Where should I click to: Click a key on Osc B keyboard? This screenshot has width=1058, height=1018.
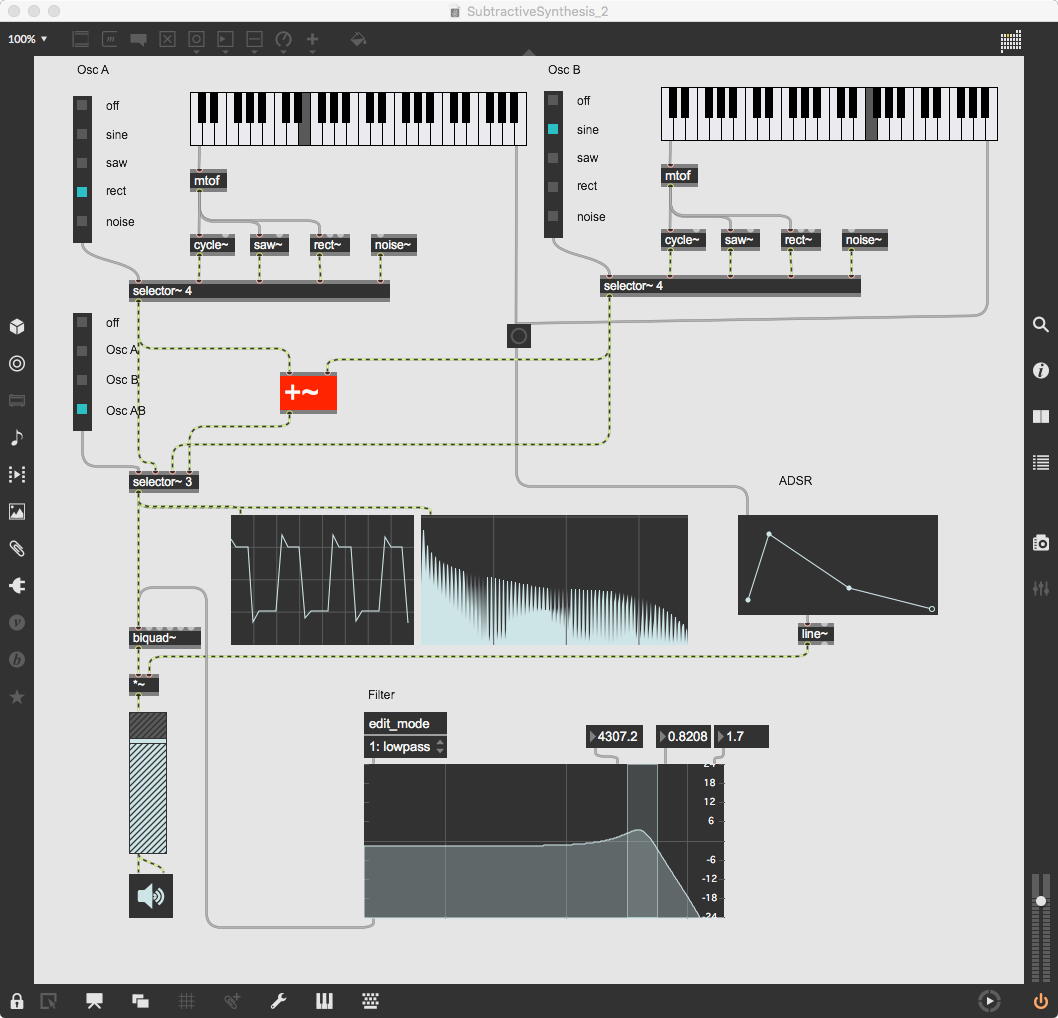829,113
